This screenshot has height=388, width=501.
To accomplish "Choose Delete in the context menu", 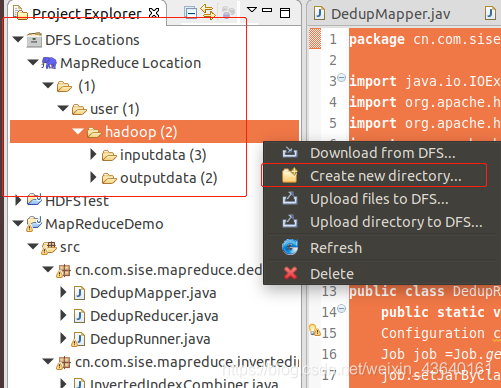I will tap(332, 274).
